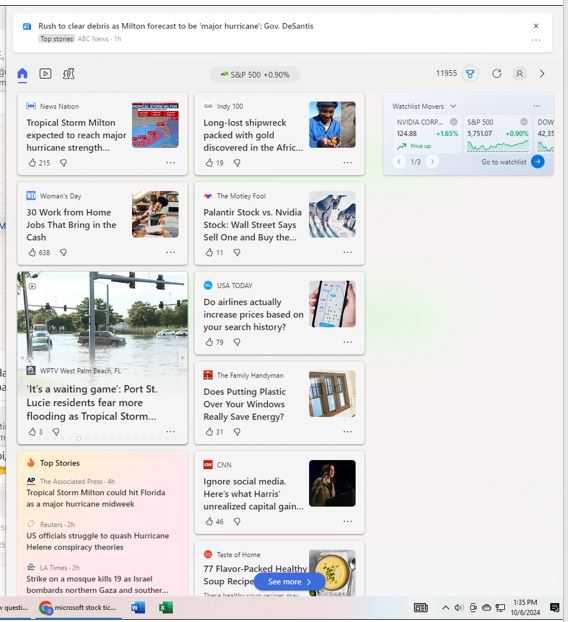568x622 pixels.
Task: Open Excel from the taskbar
Action: [165, 608]
